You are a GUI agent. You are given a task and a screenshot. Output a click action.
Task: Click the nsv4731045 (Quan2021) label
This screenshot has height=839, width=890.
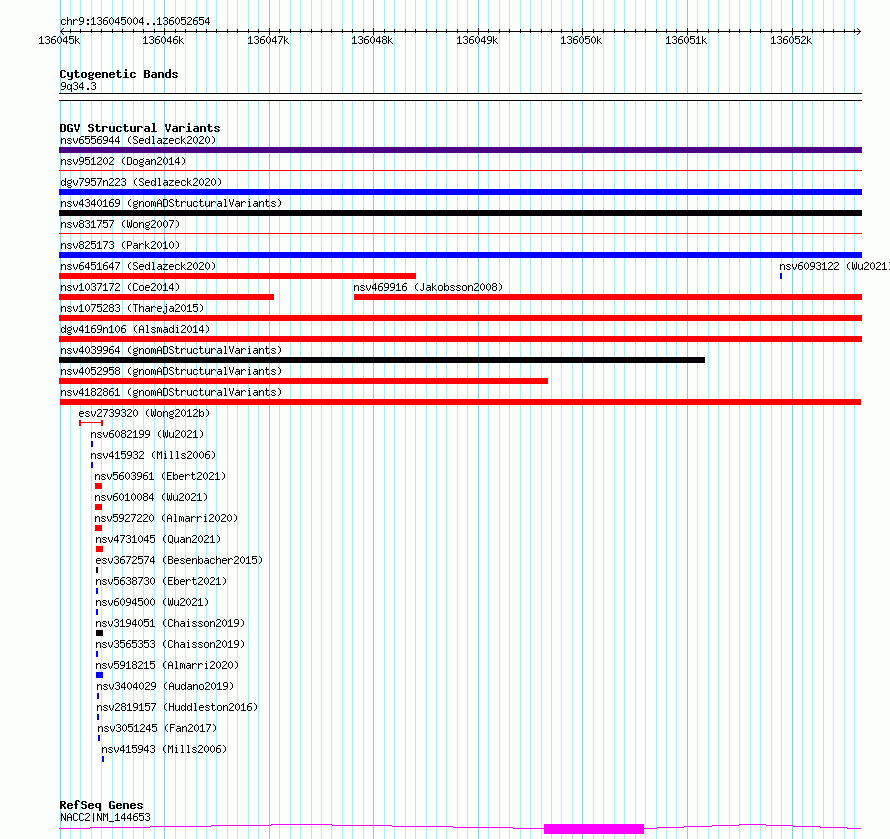[x=158, y=539]
